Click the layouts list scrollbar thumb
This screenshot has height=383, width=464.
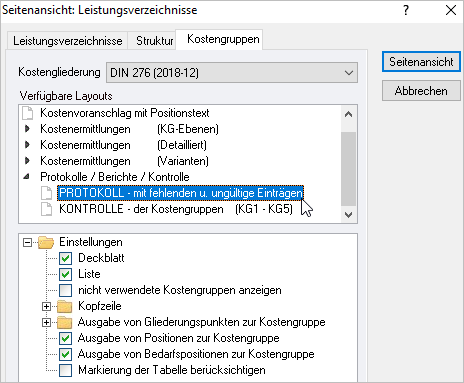[349, 169]
